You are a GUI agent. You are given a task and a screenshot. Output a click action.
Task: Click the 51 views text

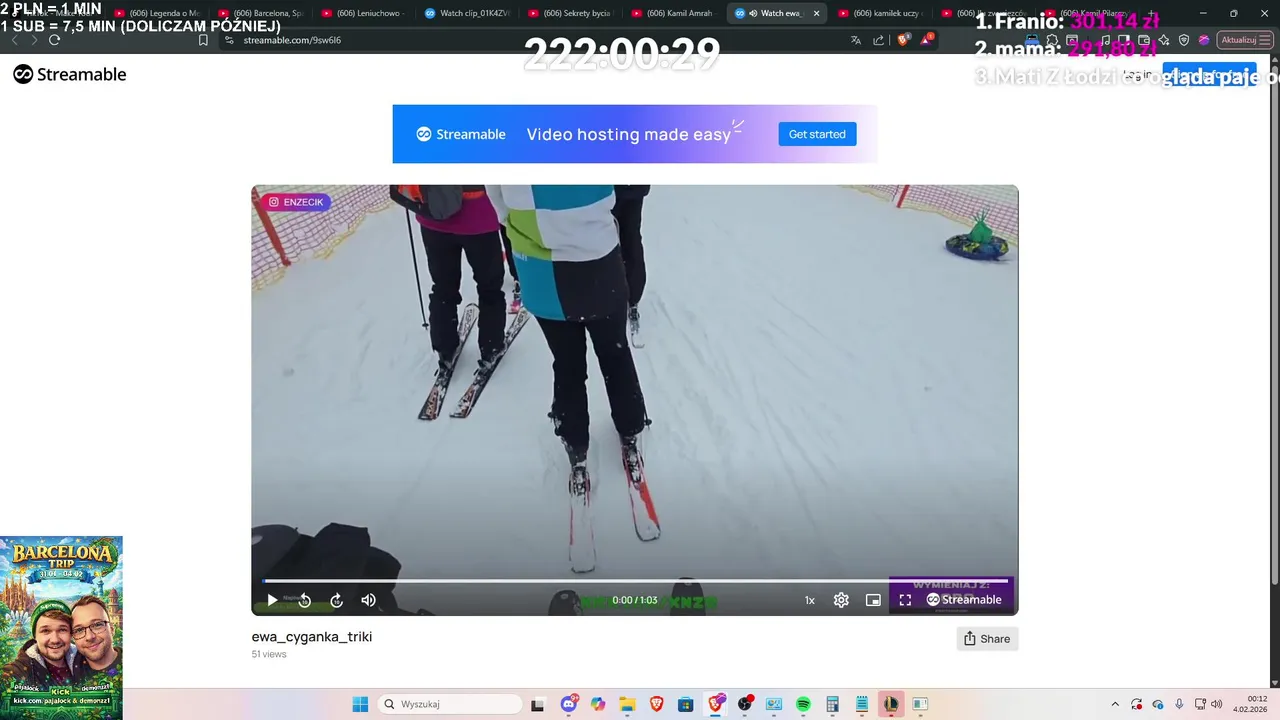coord(269,654)
